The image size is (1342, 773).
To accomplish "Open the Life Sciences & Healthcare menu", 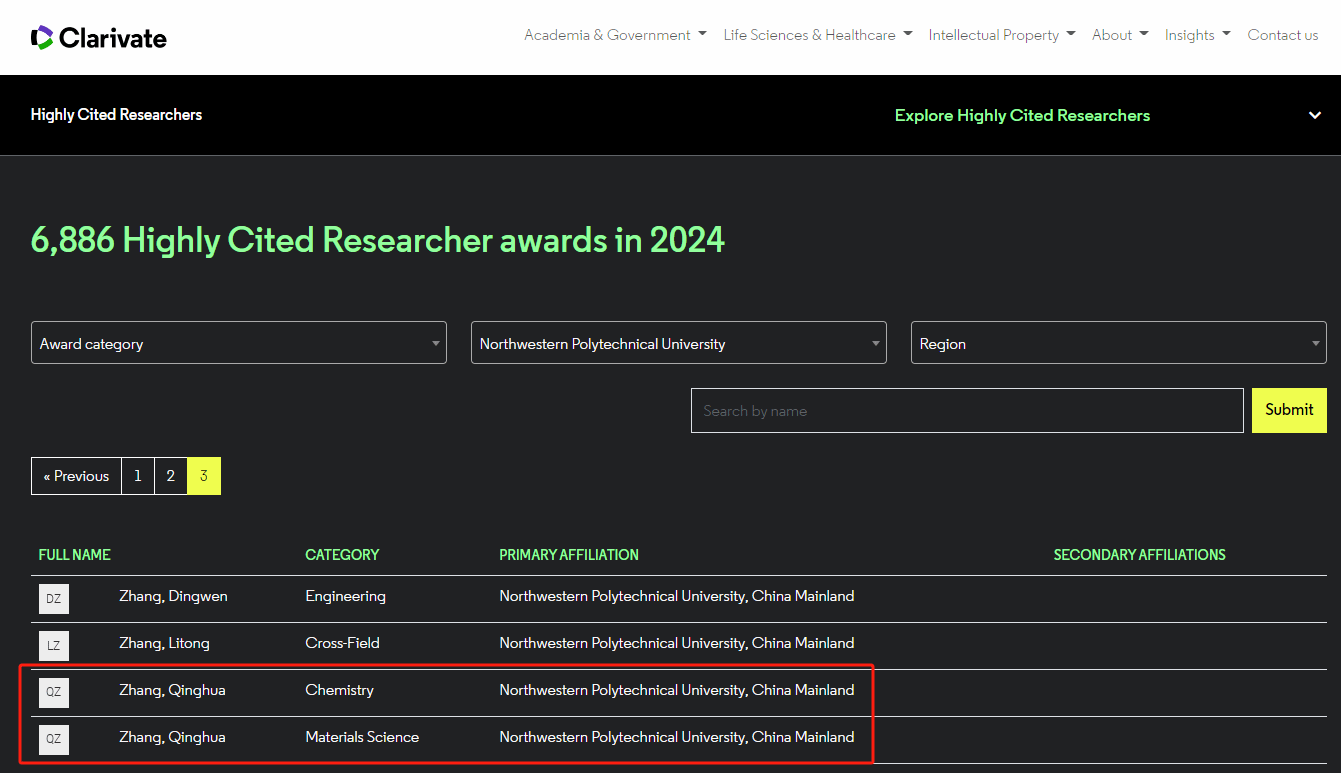I will point(817,35).
